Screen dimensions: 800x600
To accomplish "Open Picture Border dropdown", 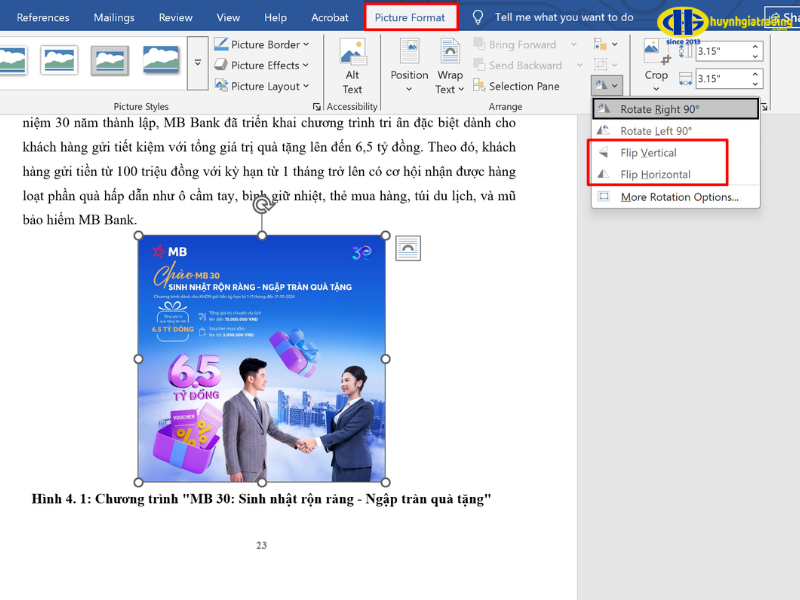I will point(262,44).
